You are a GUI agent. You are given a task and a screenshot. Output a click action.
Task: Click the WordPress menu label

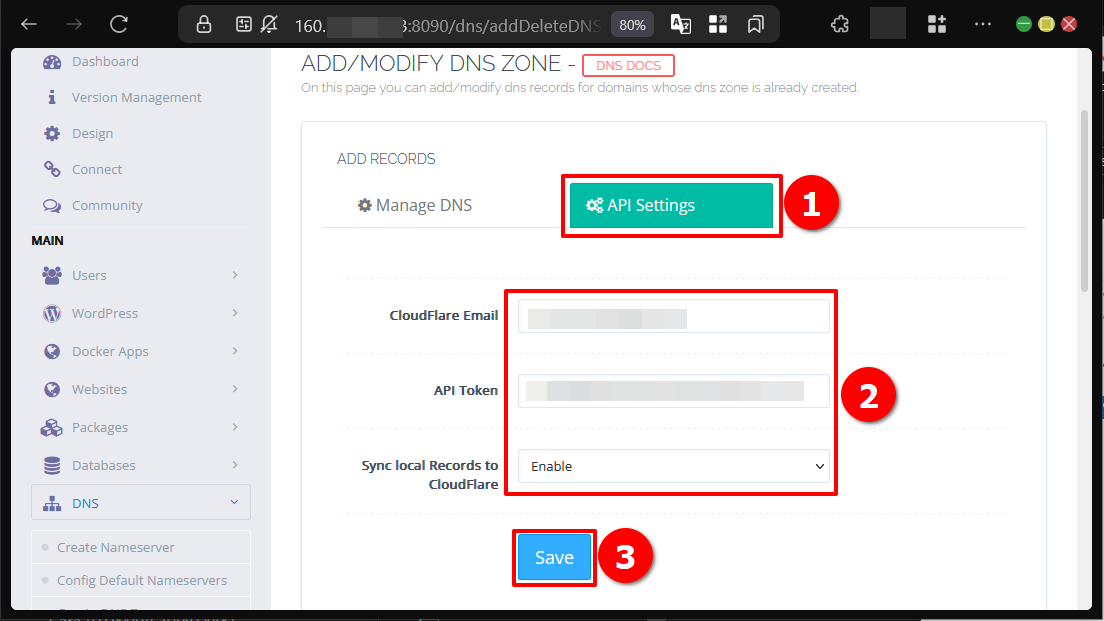point(105,313)
